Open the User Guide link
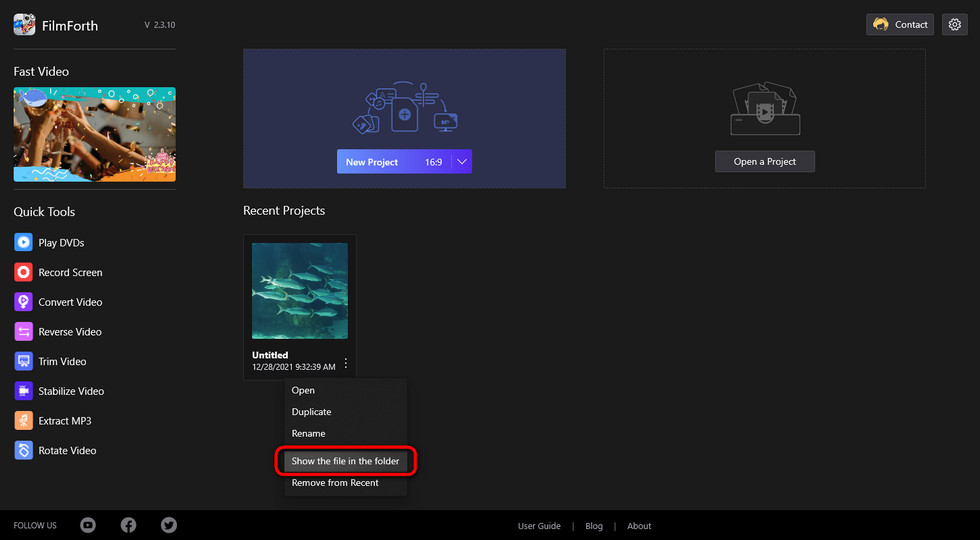The height and width of the screenshot is (540, 980). point(539,526)
